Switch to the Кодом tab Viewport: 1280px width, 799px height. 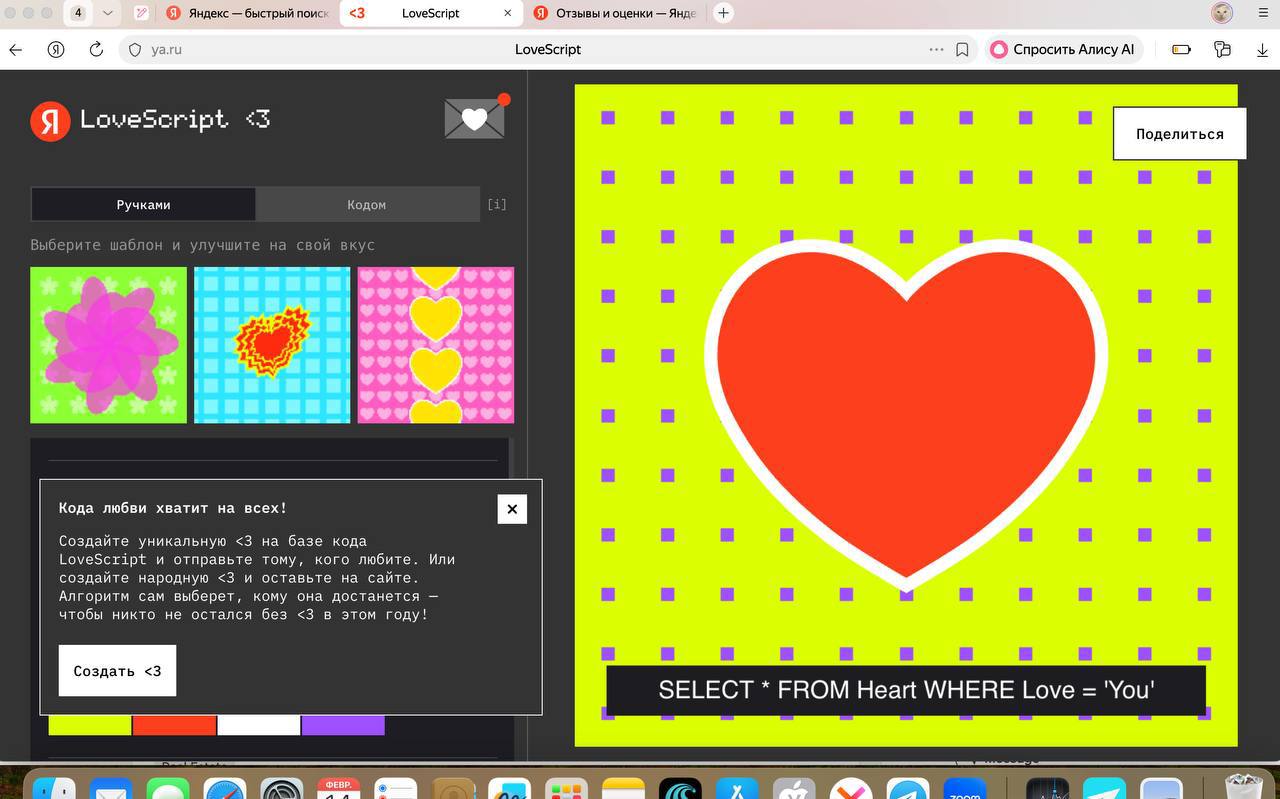[367, 204]
